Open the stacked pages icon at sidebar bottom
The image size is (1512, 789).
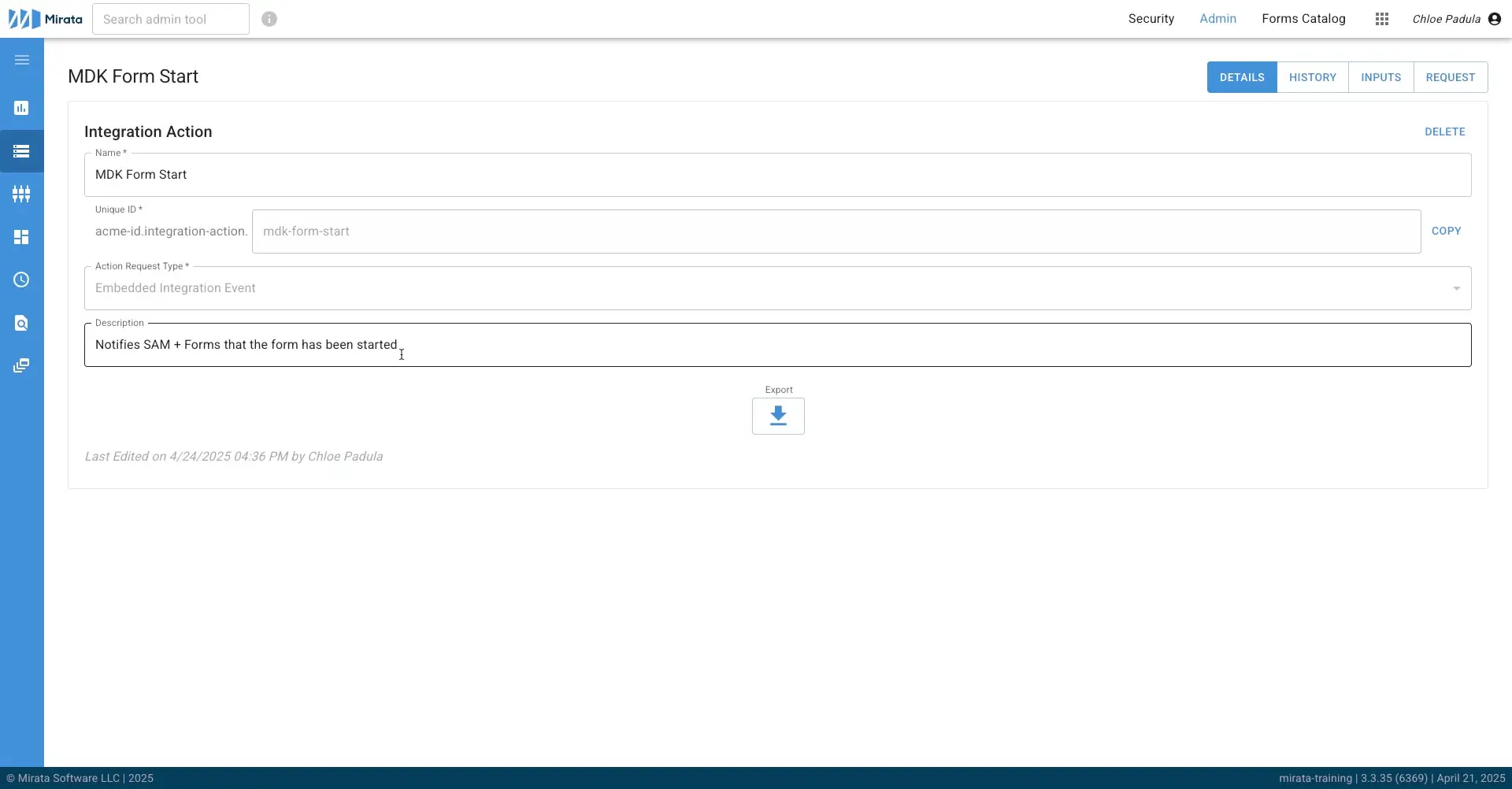point(21,365)
